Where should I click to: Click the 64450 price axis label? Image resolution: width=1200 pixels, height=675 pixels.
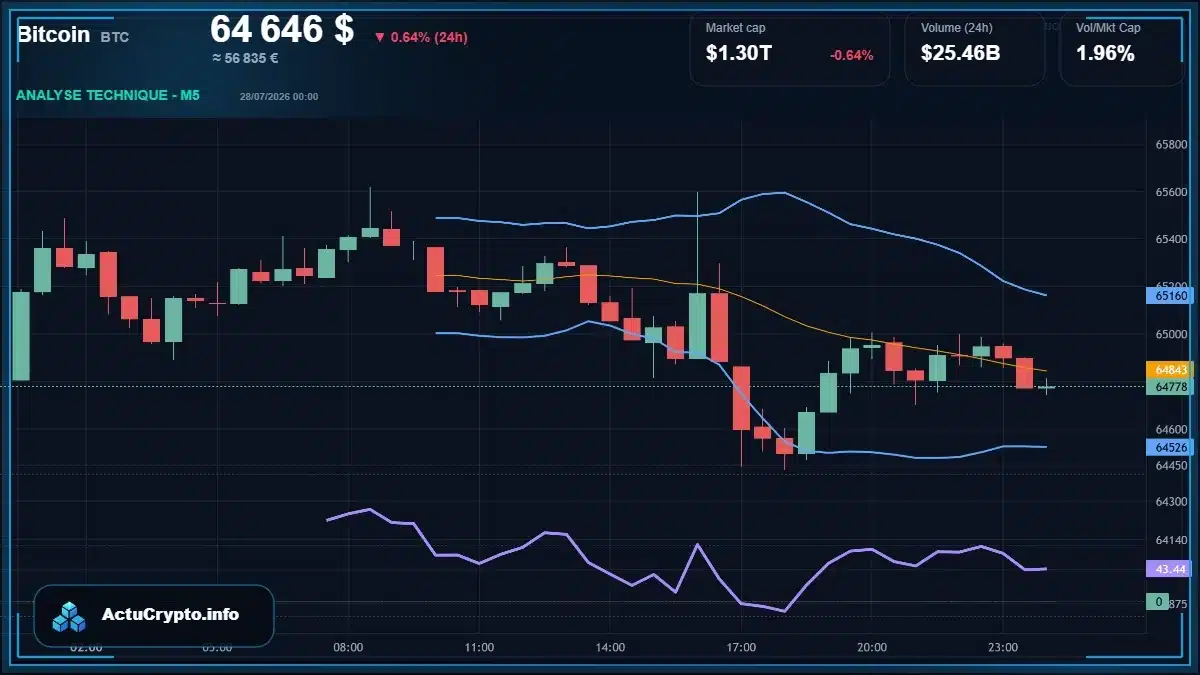coord(1171,465)
